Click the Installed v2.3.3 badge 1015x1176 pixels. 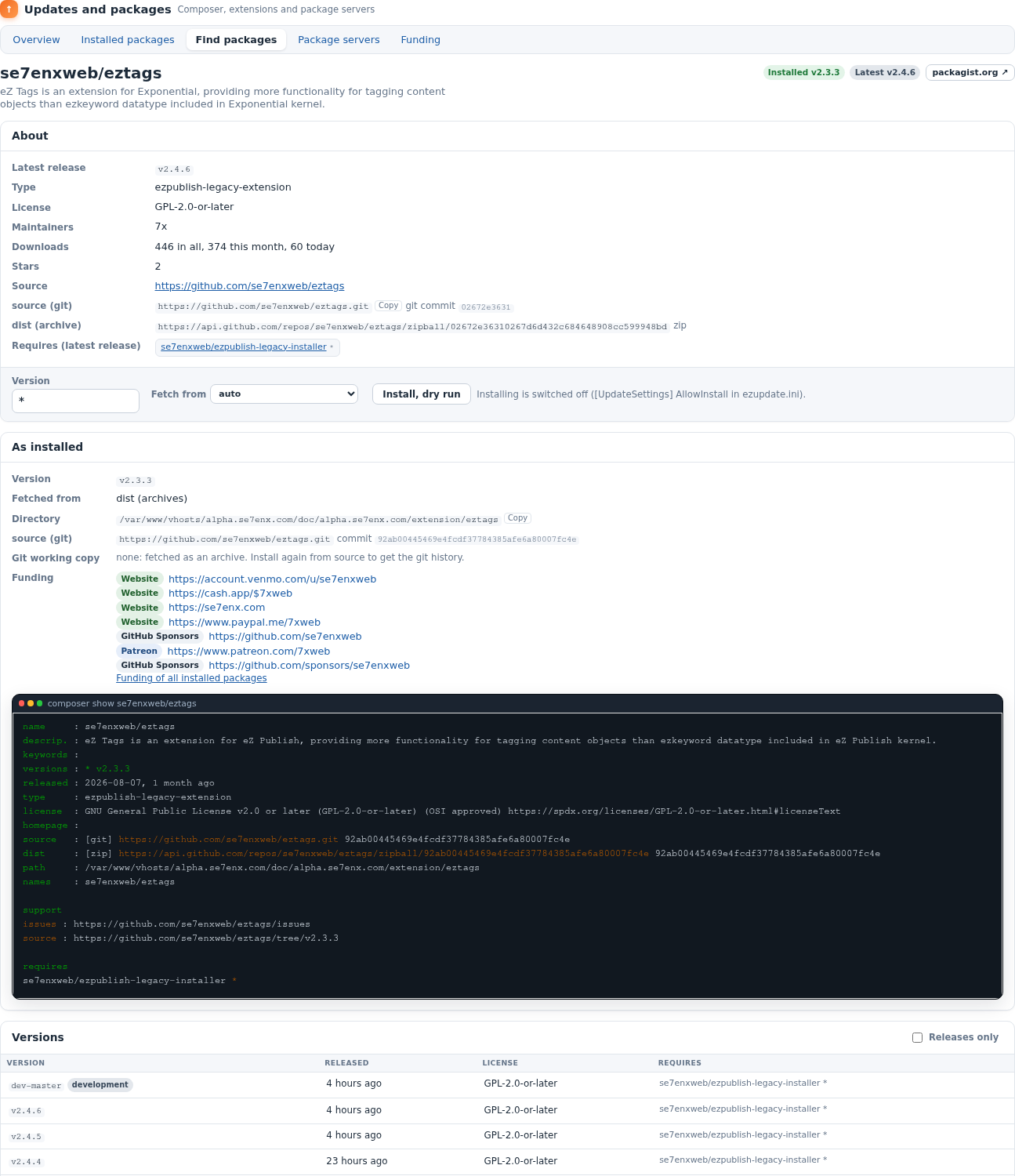coord(803,72)
